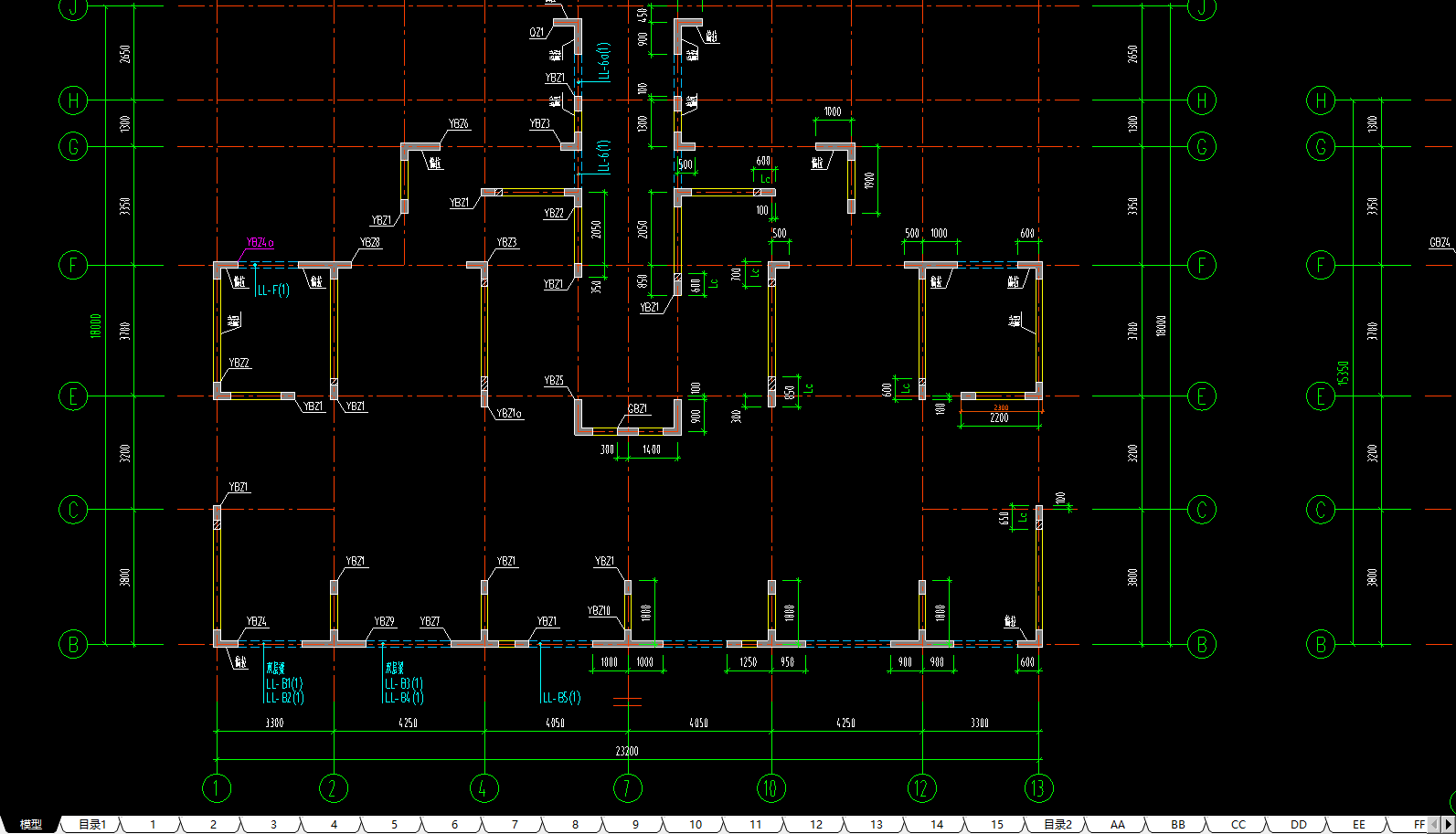Select the LL-6a(1) vertical beam label
Viewport: 1456px width, 834px height.
(604, 60)
